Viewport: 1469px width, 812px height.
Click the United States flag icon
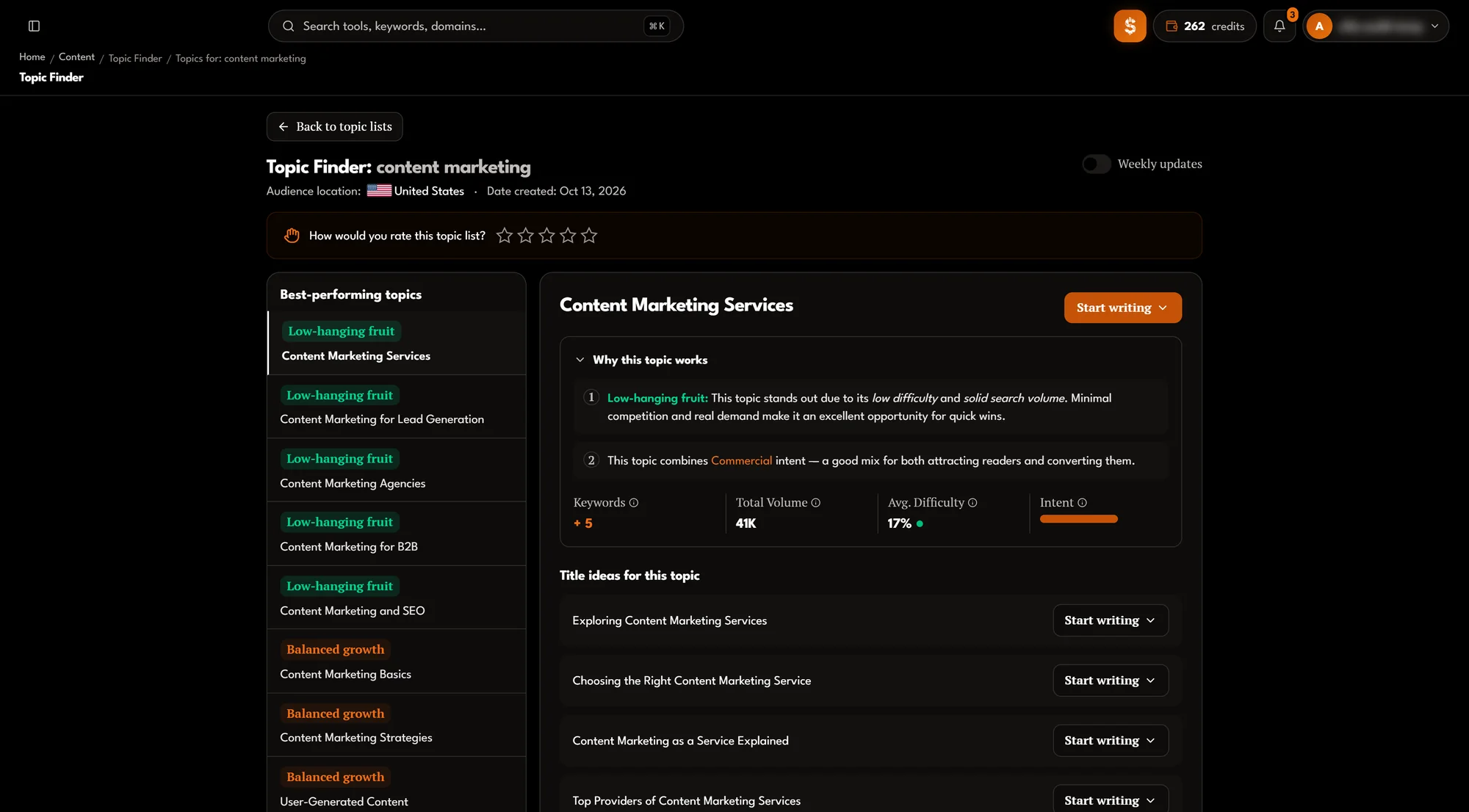point(379,191)
